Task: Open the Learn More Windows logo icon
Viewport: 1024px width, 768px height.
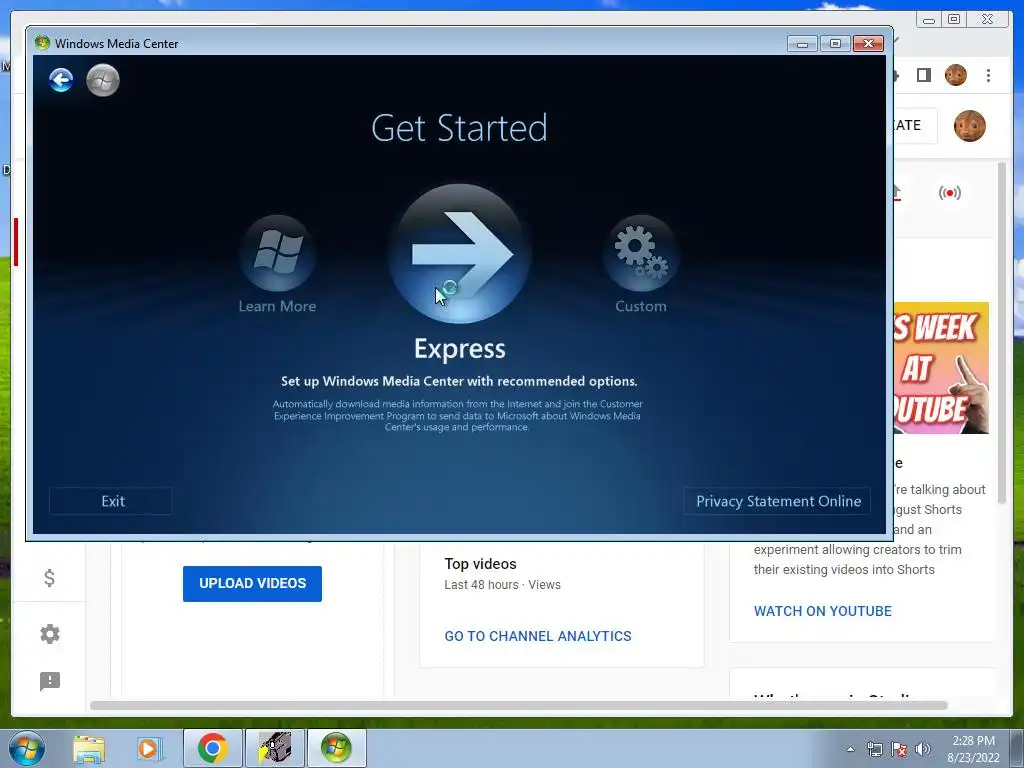Action: pos(278,253)
